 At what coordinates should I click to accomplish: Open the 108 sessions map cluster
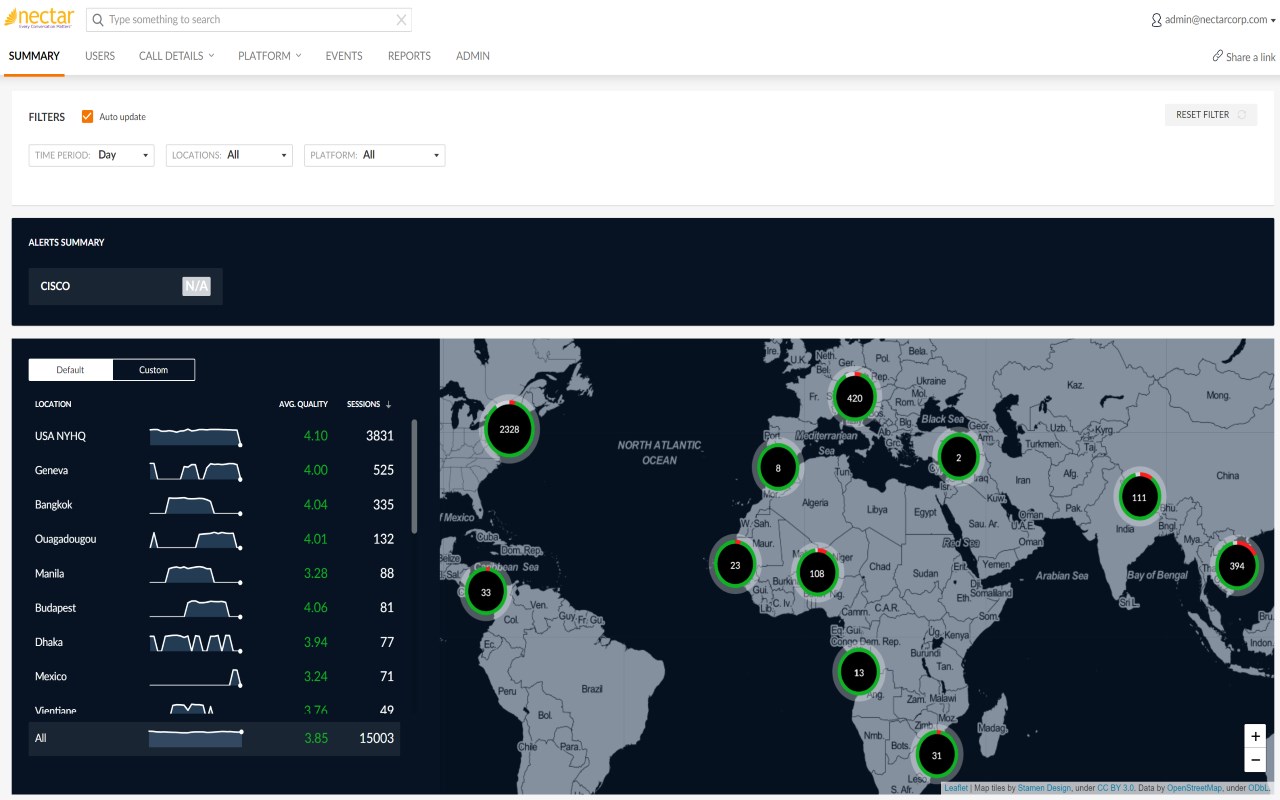pos(817,574)
